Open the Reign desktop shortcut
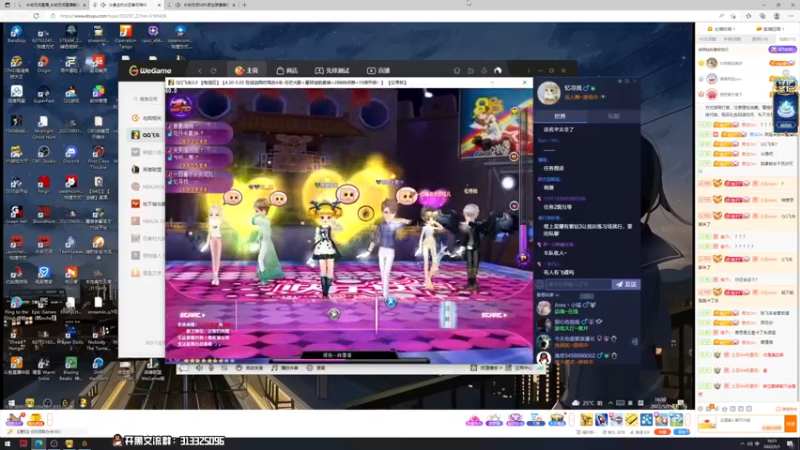The height and width of the screenshot is (450, 800). [44, 184]
